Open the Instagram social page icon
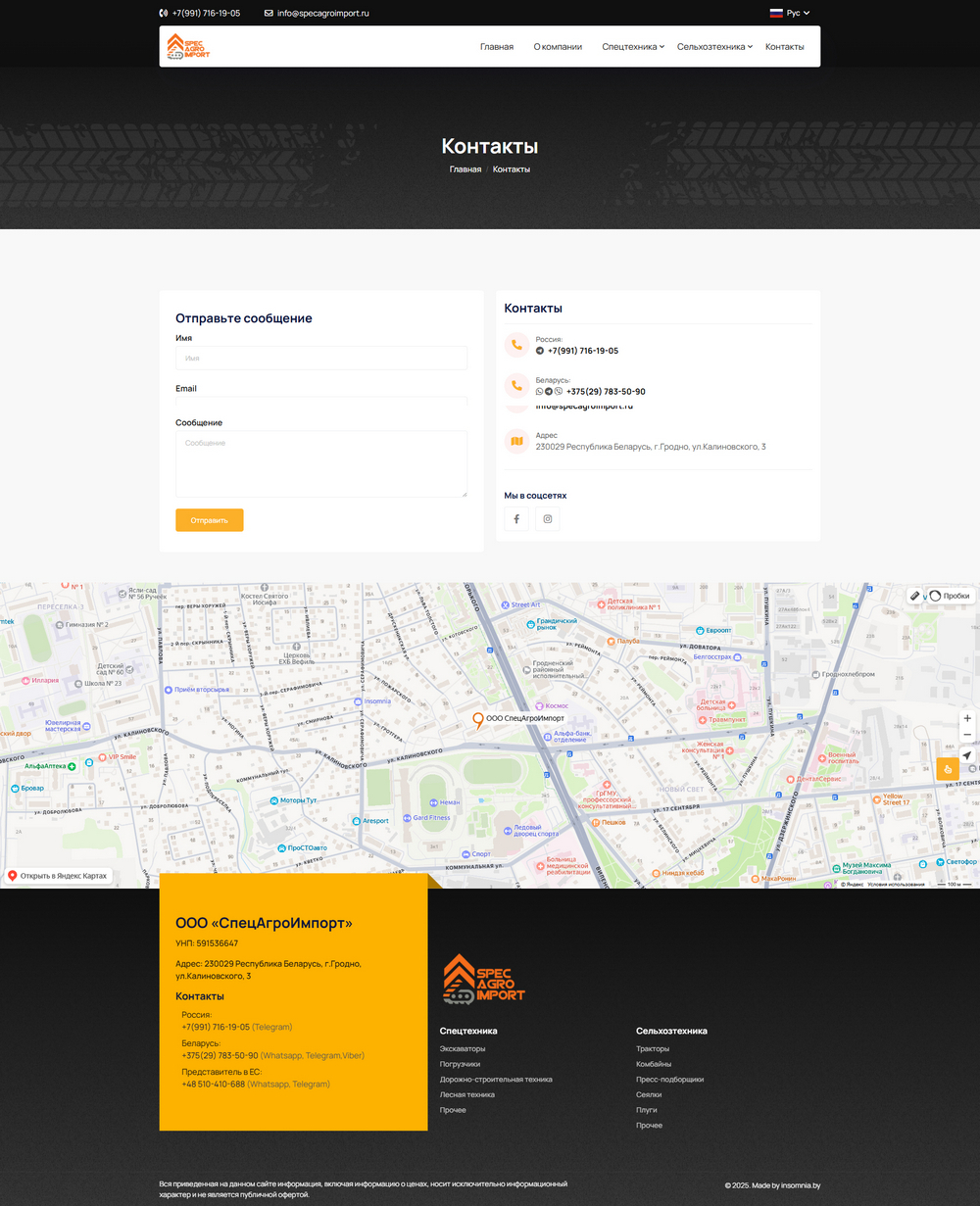 pyautogui.click(x=548, y=519)
